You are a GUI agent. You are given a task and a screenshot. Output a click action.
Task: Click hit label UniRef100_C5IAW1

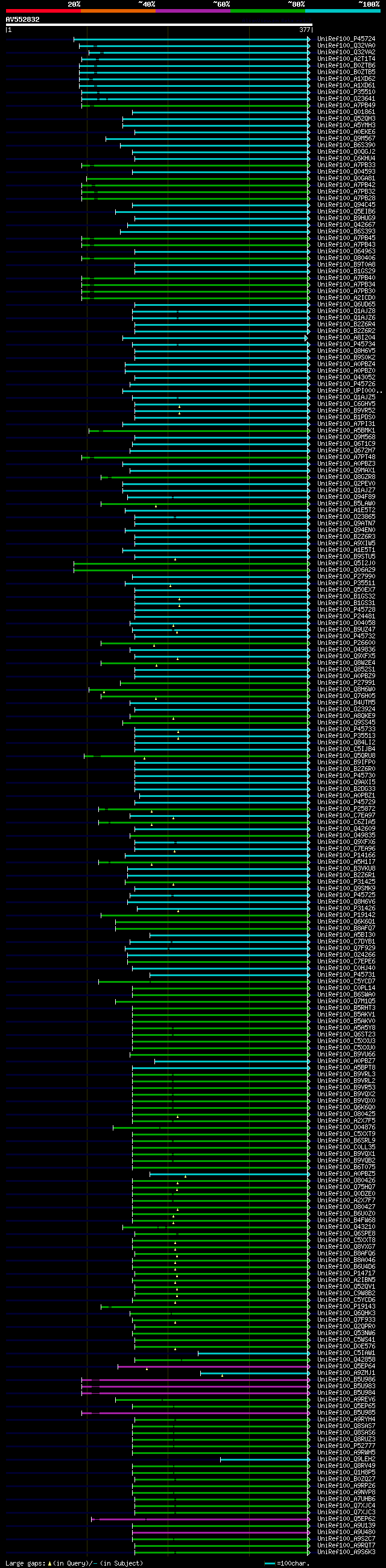click(x=346, y=1353)
